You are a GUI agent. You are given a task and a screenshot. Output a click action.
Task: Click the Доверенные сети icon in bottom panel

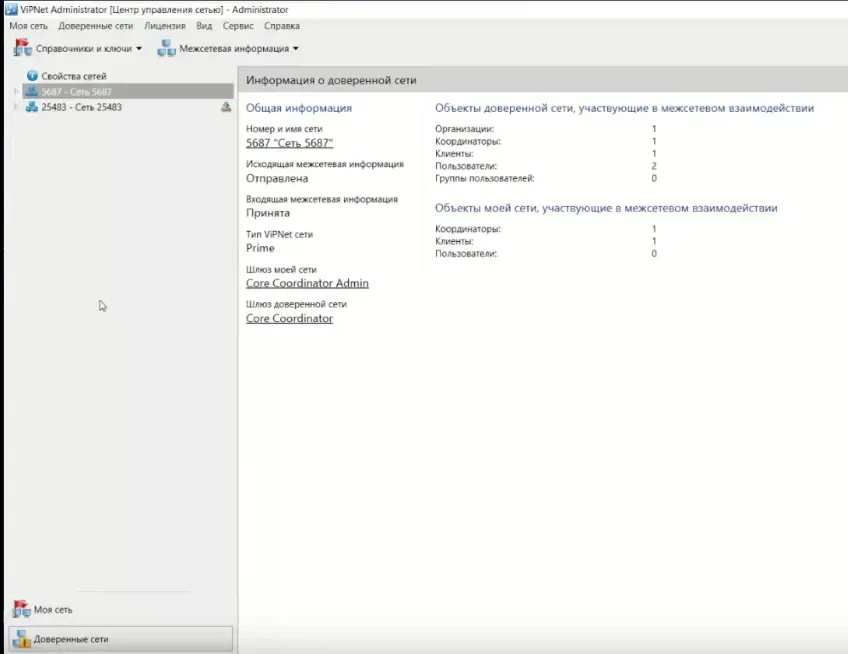pyautogui.click(x=21, y=639)
